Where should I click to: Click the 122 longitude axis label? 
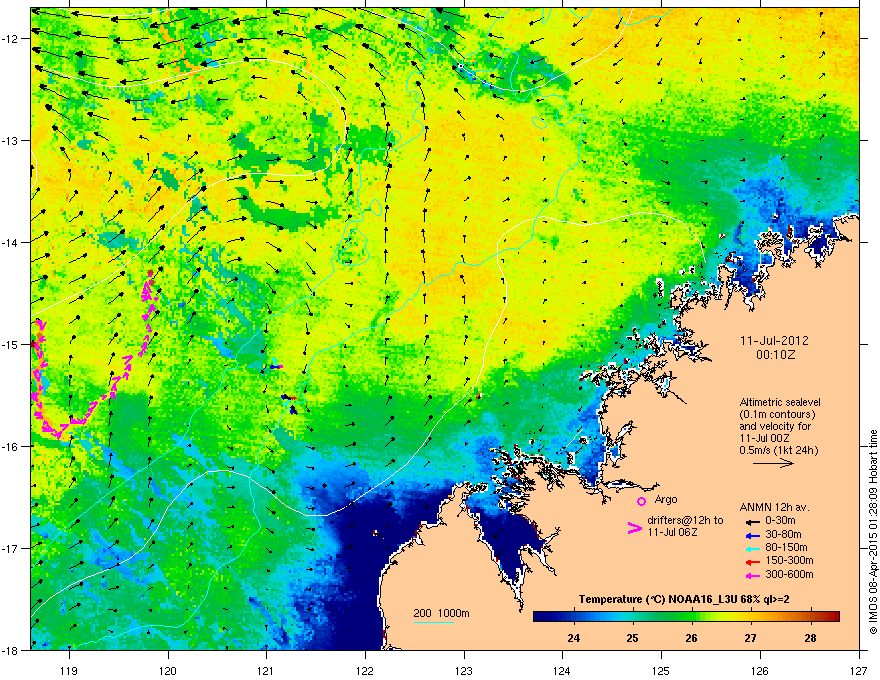(365, 670)
